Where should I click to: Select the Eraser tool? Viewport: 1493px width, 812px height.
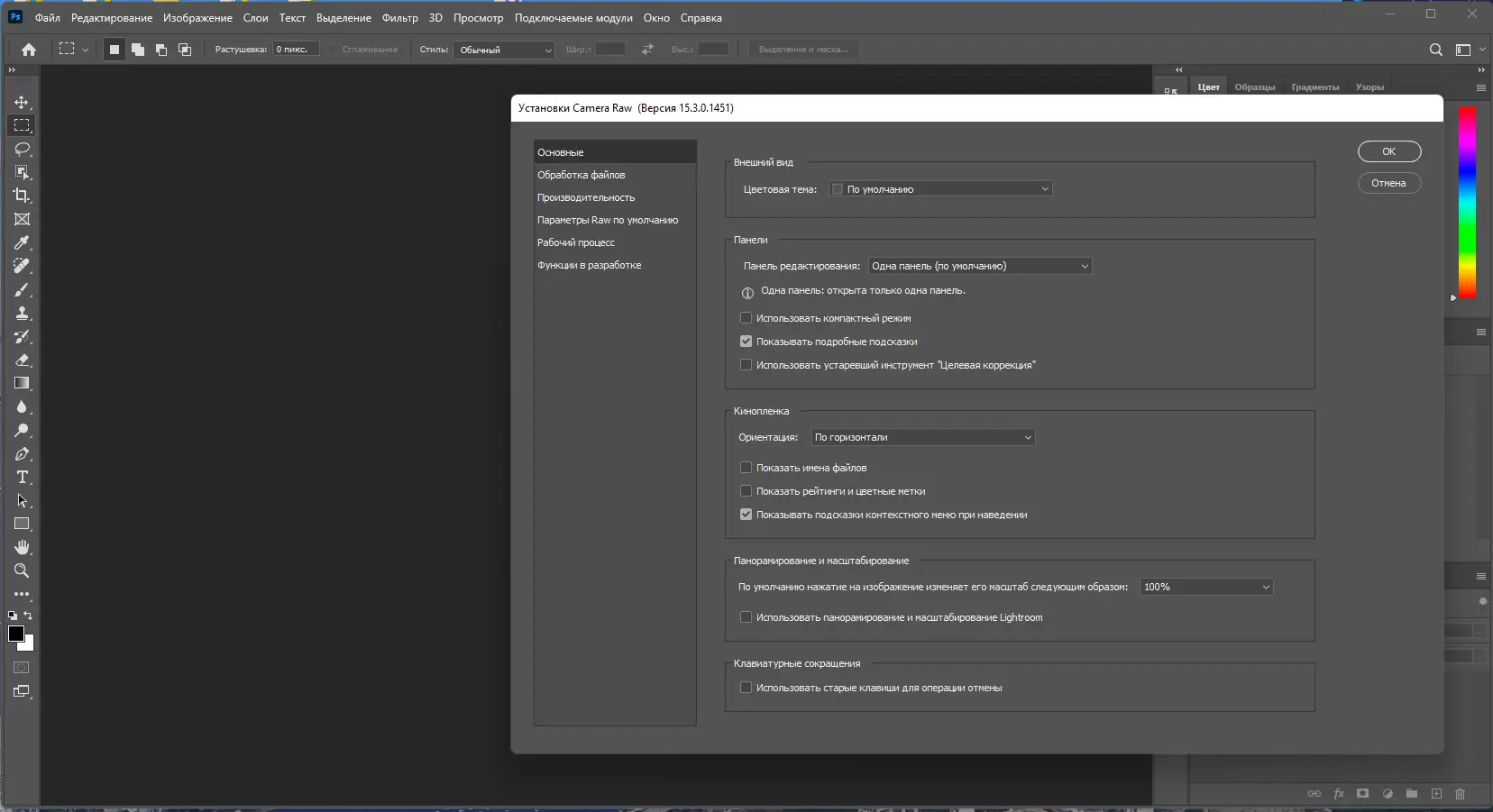pos(22,360)
